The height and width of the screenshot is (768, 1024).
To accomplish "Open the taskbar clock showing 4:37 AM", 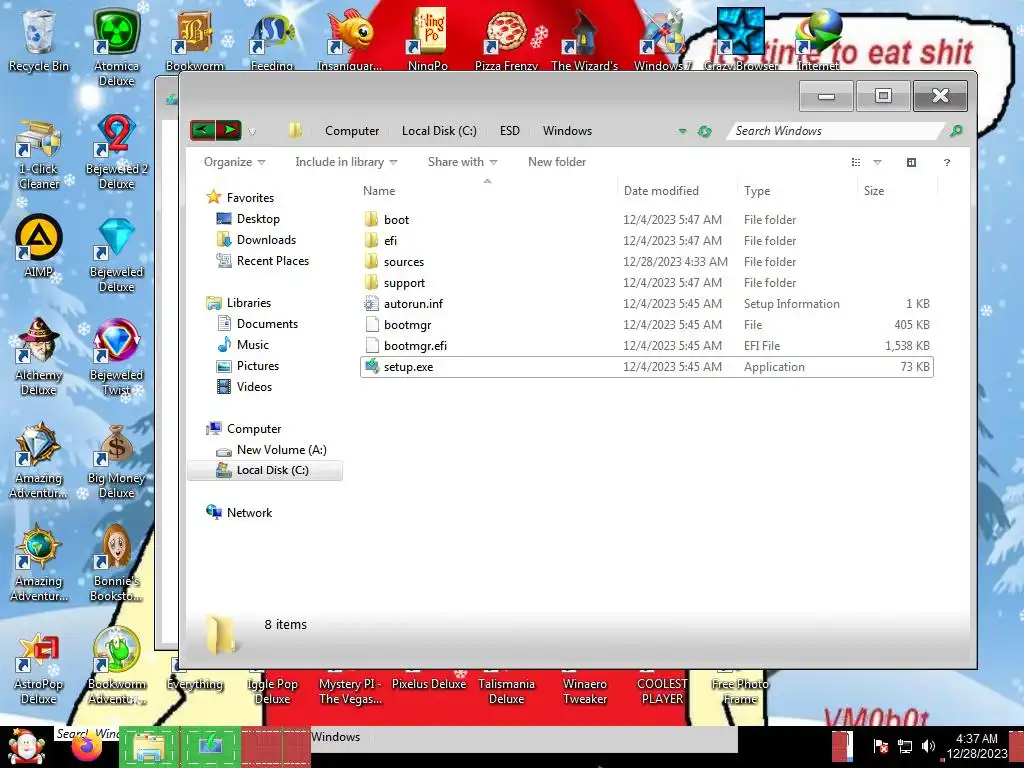I will tap(977, 746).
